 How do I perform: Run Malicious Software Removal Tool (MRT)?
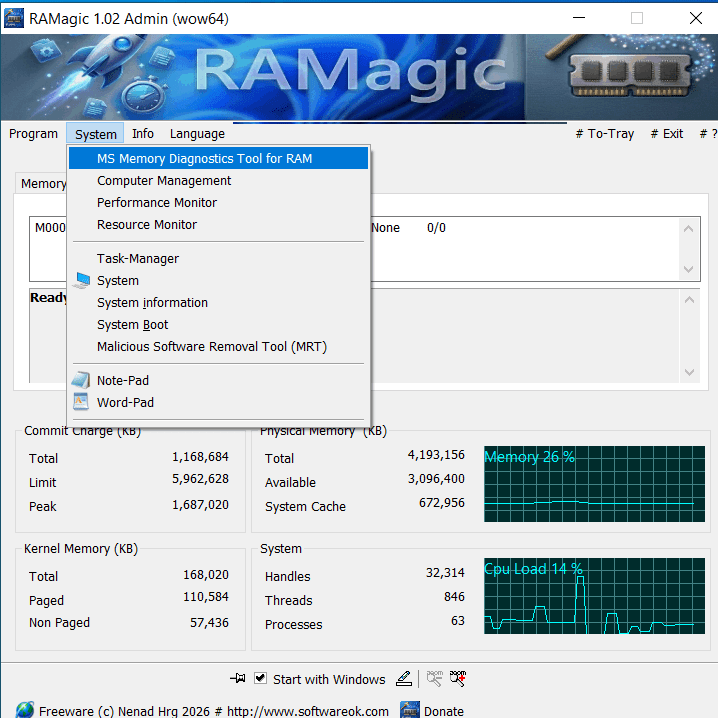[218, 346]
